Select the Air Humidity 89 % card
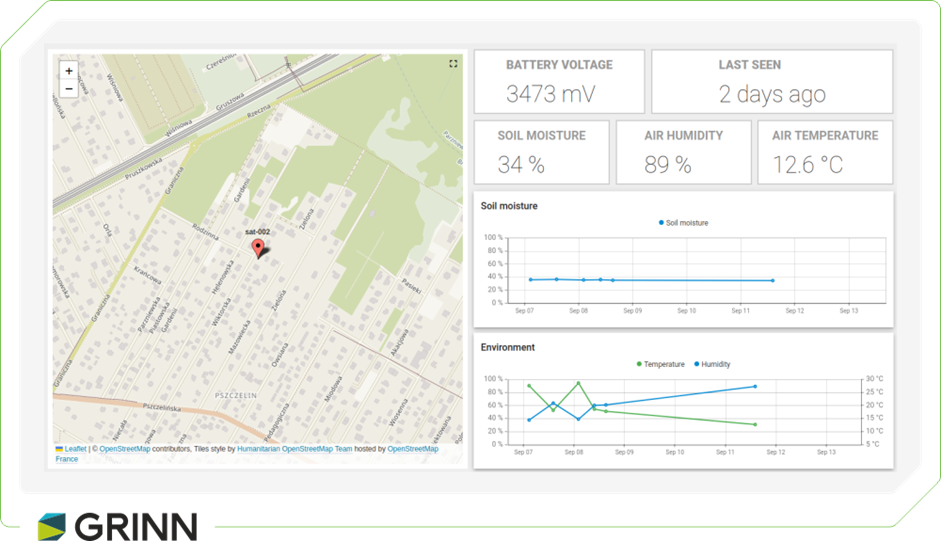 pos(682,152)
